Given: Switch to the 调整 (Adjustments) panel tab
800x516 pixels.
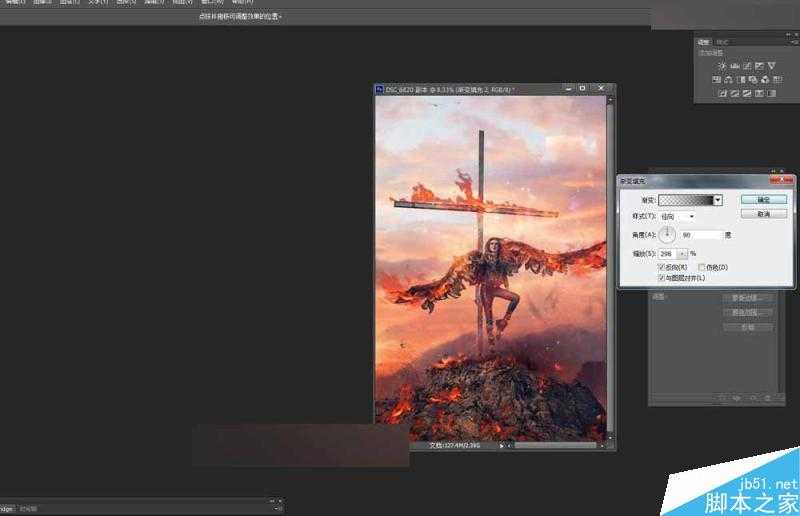Looking at the screenshot, I should point(703,42).
